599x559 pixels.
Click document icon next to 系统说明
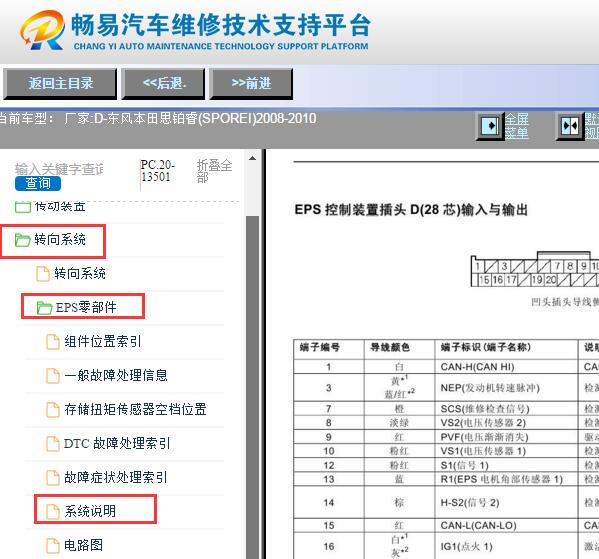[53, 512]
